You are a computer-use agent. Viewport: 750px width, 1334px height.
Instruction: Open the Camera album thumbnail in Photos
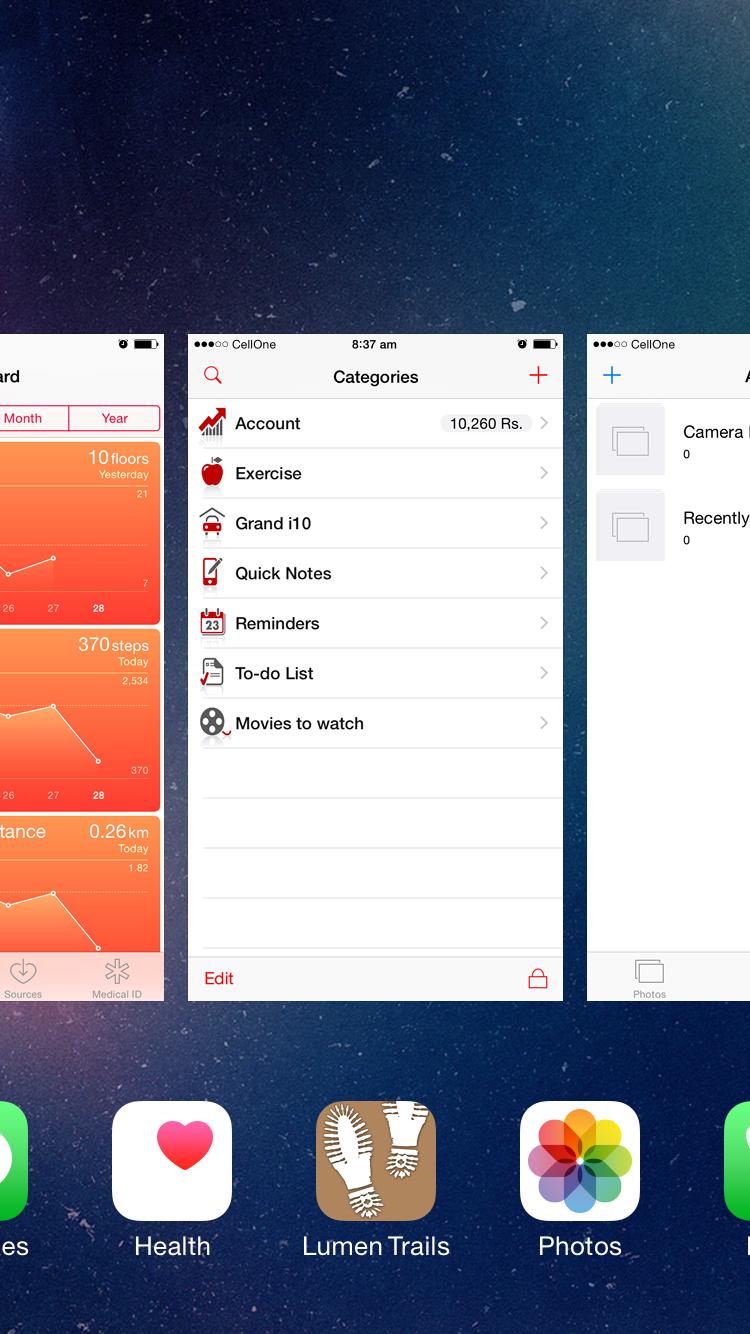point(630,440)
